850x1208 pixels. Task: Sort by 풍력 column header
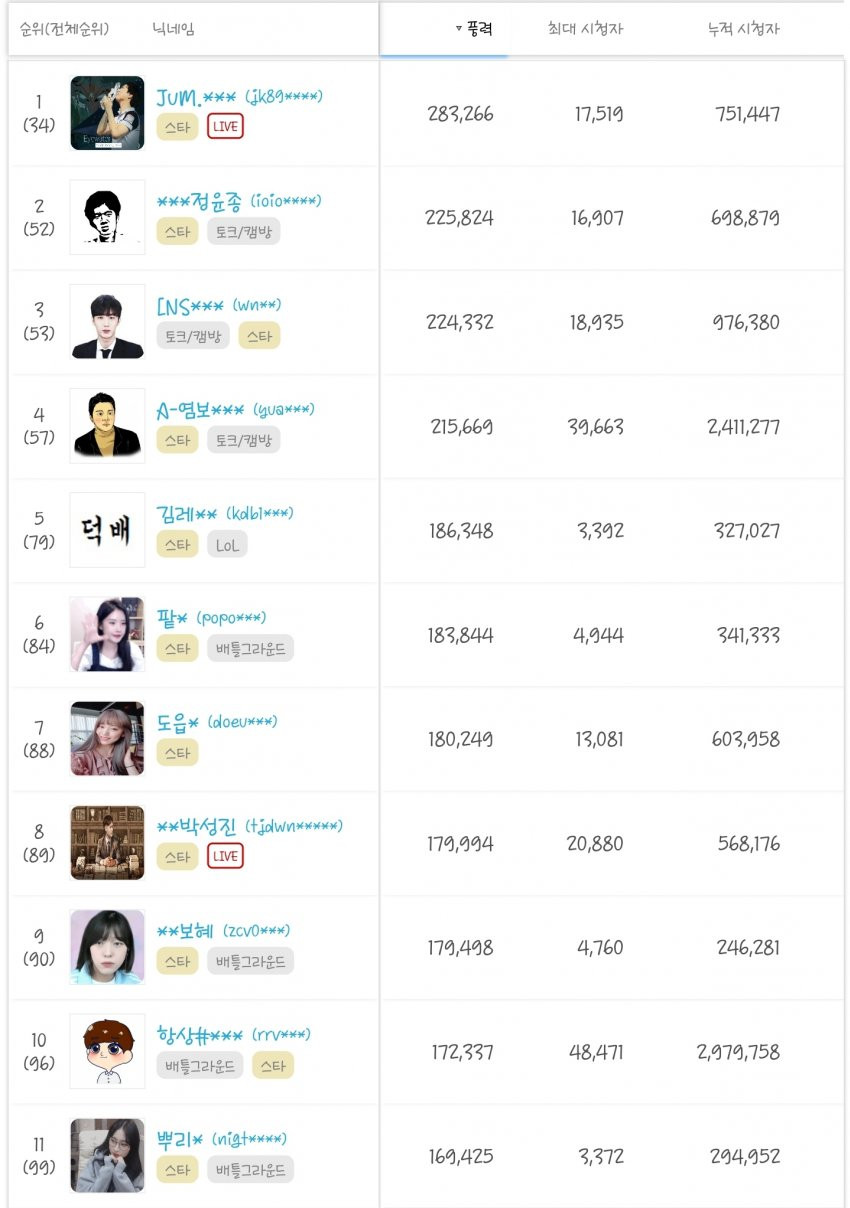tap(474, 29)
